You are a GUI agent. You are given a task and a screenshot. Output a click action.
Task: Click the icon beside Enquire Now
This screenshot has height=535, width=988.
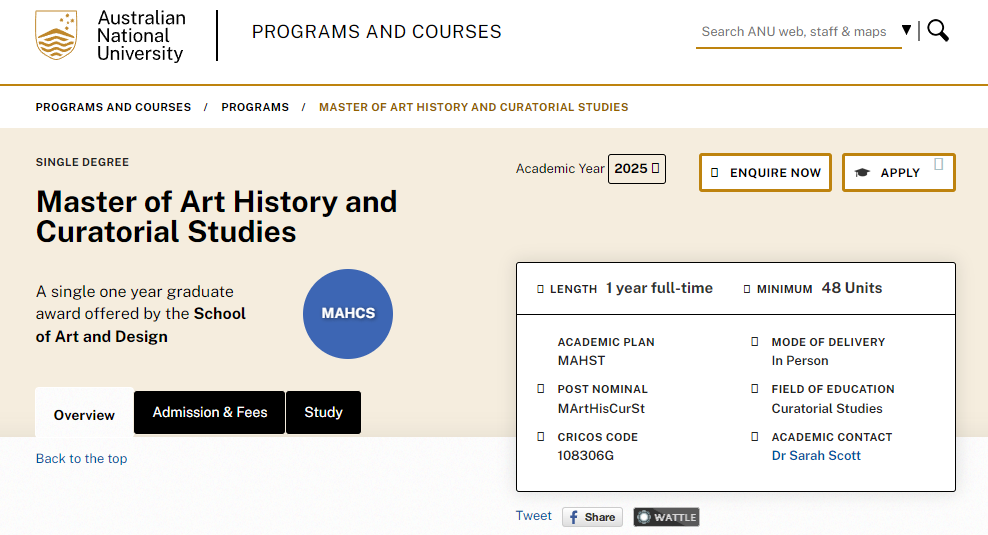[714, 173]
